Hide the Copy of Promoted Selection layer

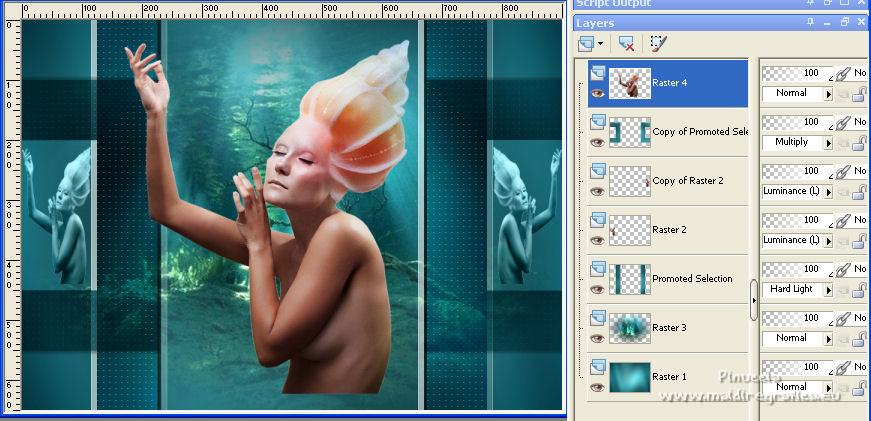coord(598,142)
